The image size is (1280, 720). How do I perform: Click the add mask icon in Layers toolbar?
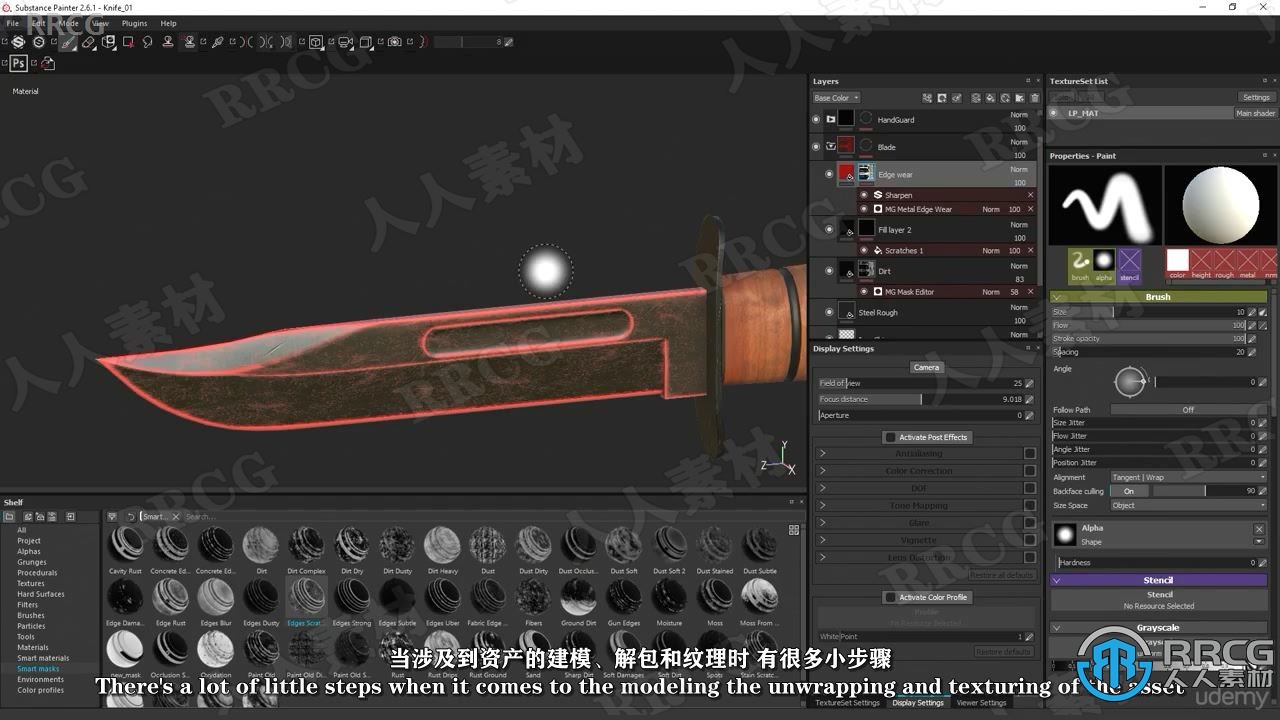pyautogui.click(x=942, y=98)
